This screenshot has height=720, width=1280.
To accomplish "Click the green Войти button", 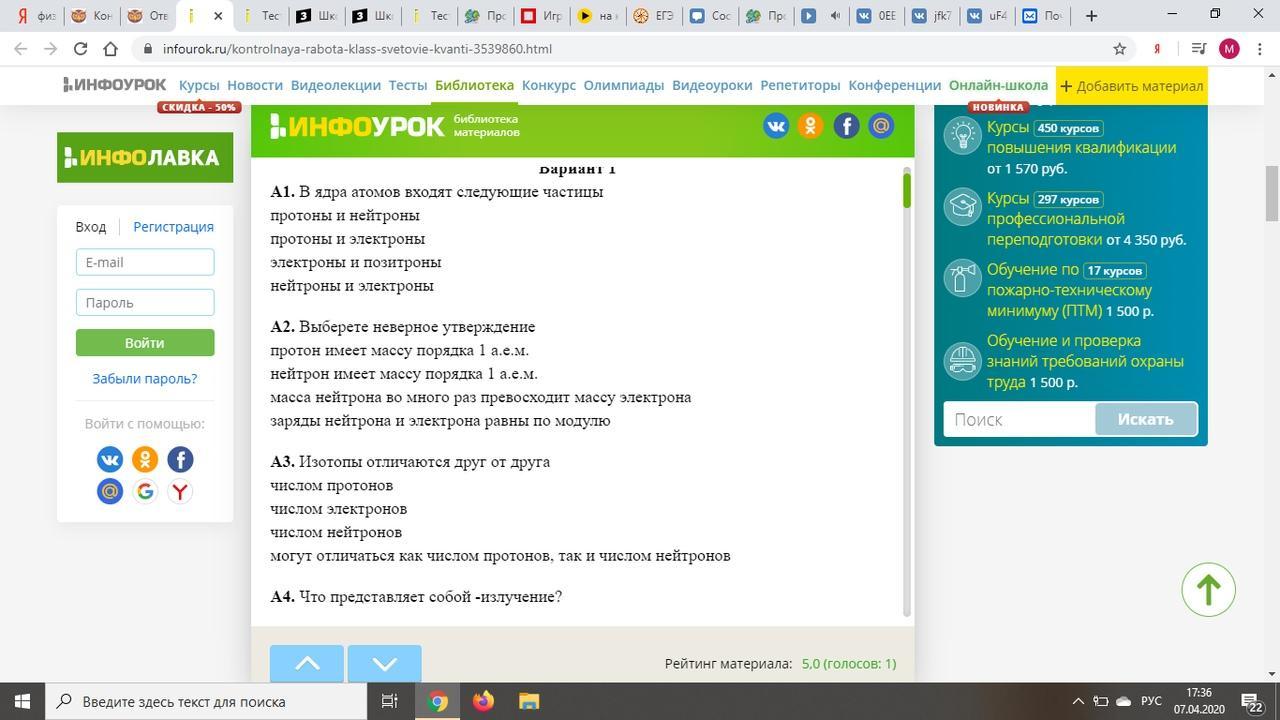I will [145, 343].
